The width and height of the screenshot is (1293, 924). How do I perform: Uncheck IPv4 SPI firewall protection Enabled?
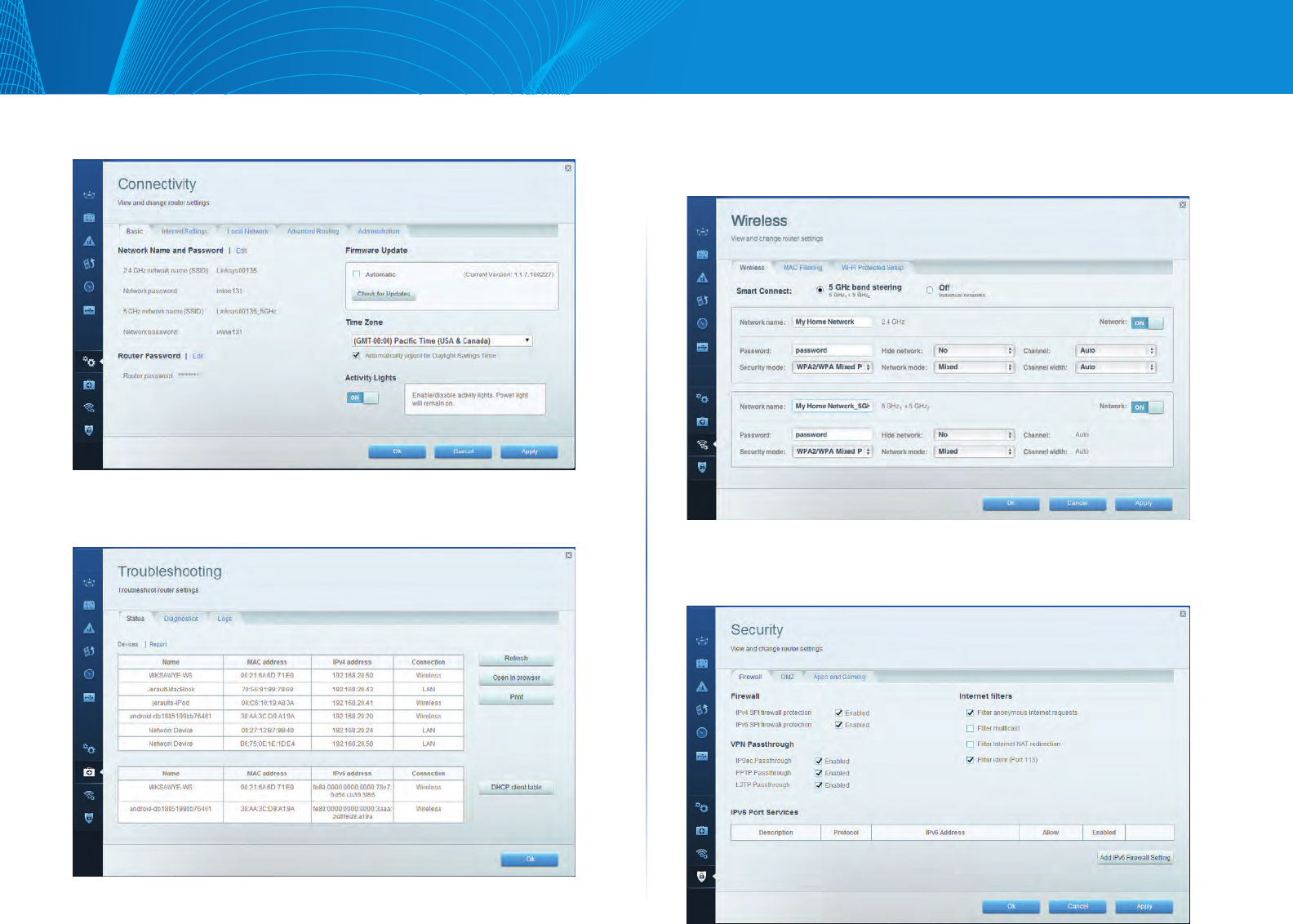tap(838, 713)
